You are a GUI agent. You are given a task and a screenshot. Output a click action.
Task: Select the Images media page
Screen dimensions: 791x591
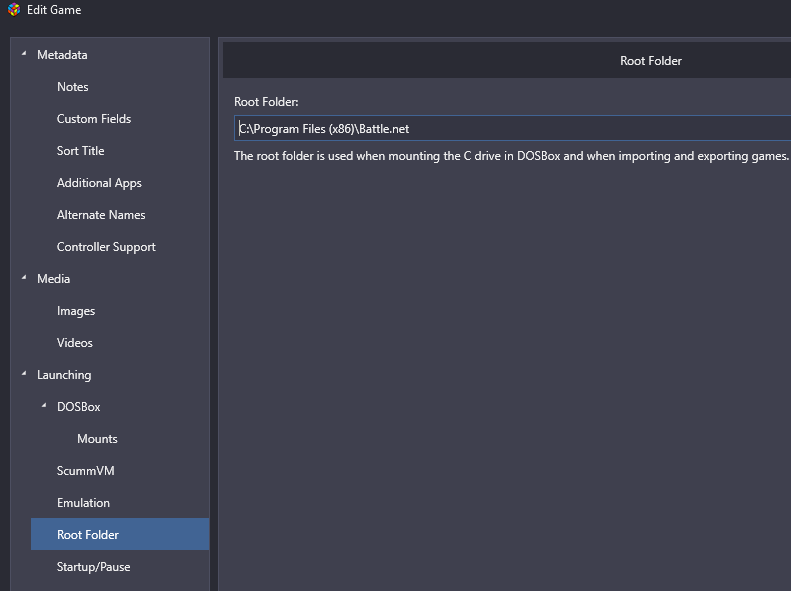click(x=76, y=311)
